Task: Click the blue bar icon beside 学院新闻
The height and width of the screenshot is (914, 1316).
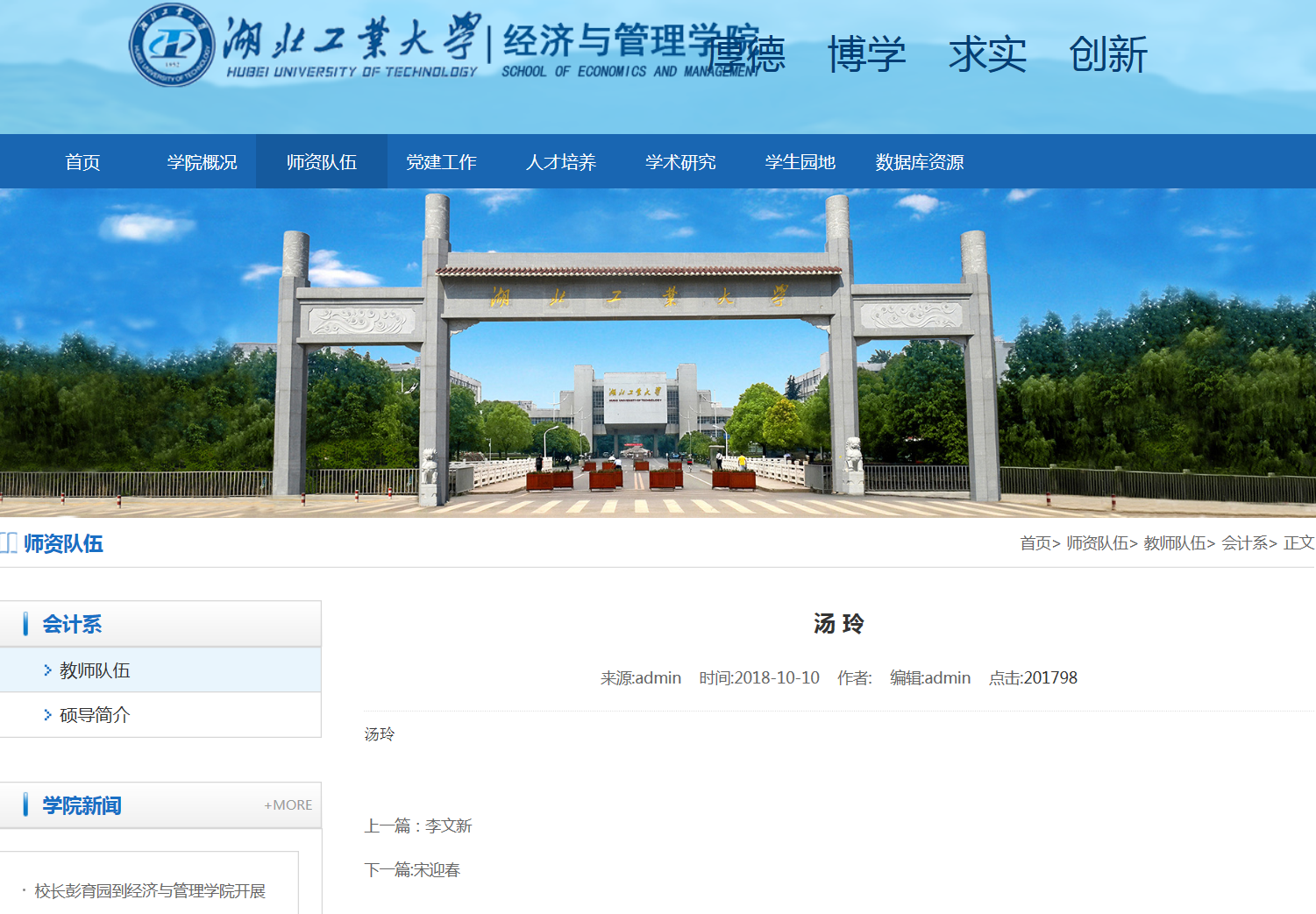Action: (27, 804)
